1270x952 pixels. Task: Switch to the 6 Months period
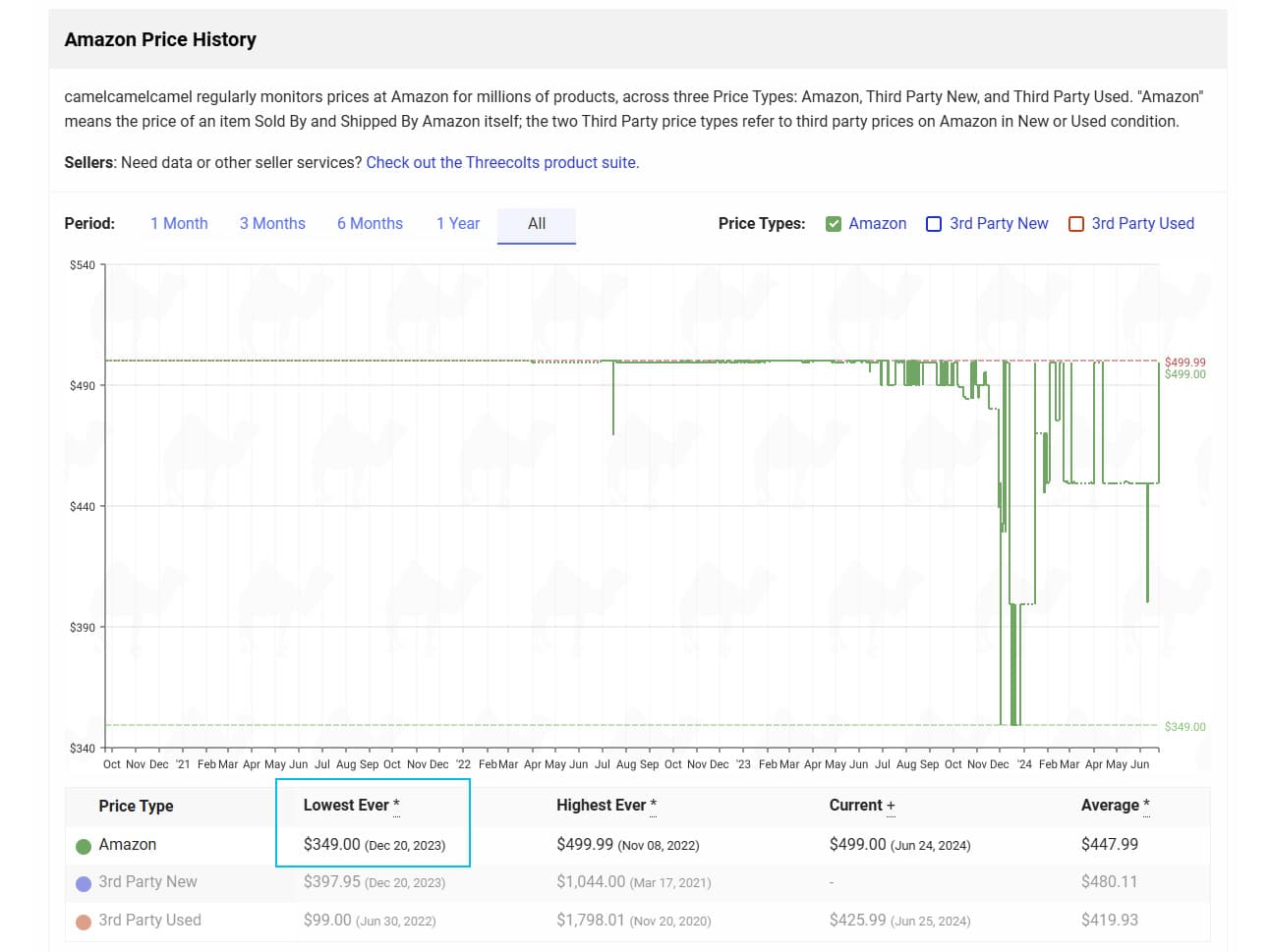[x=370, y=224]
